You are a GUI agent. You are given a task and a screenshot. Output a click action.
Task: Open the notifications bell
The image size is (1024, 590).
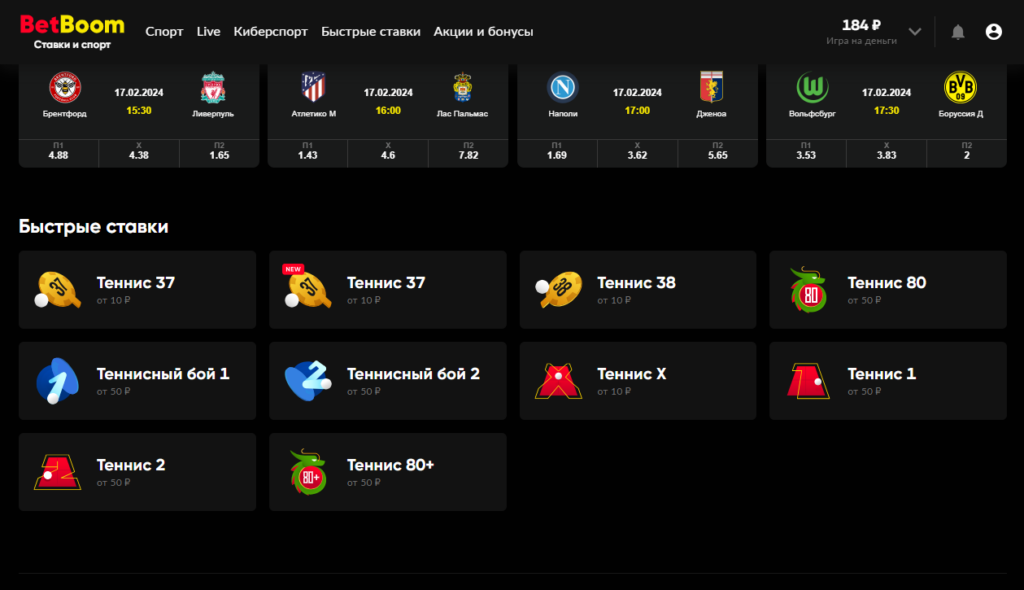pyautogui.click(x=957, y=32)
